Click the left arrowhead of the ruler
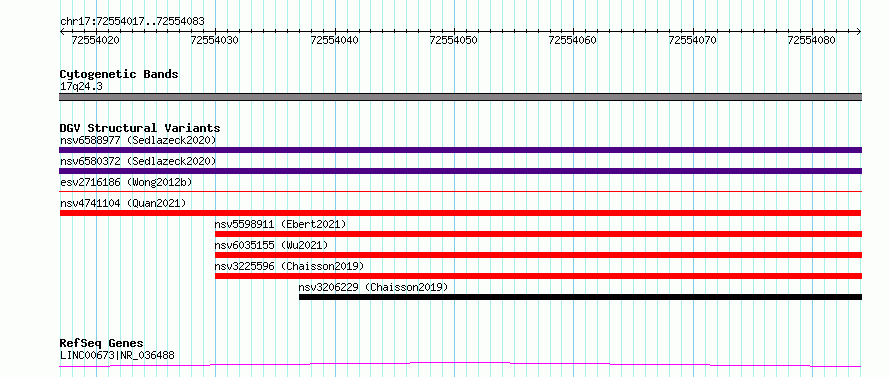 pos(62,32)
